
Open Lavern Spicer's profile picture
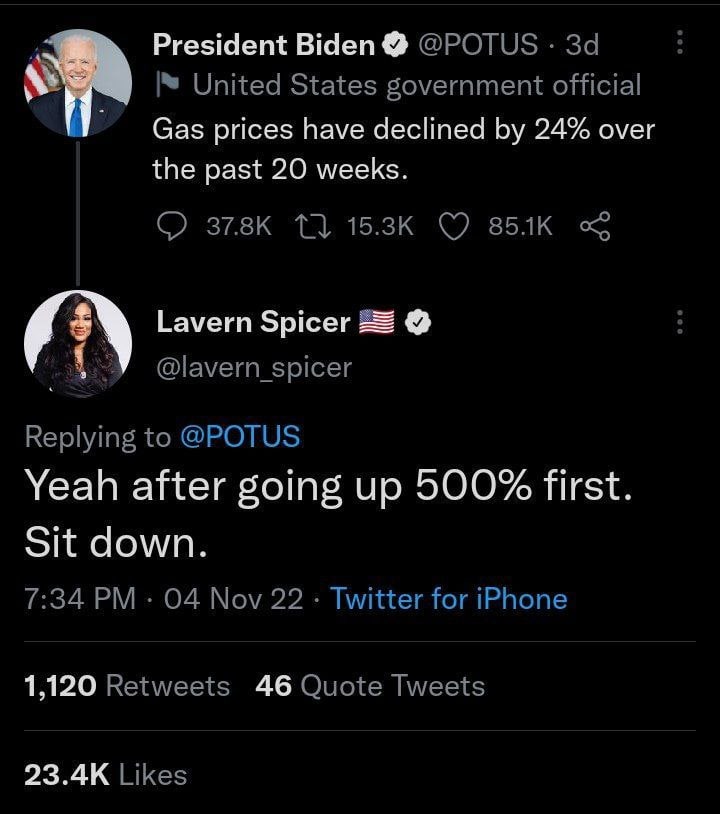[x=77, y=344]
